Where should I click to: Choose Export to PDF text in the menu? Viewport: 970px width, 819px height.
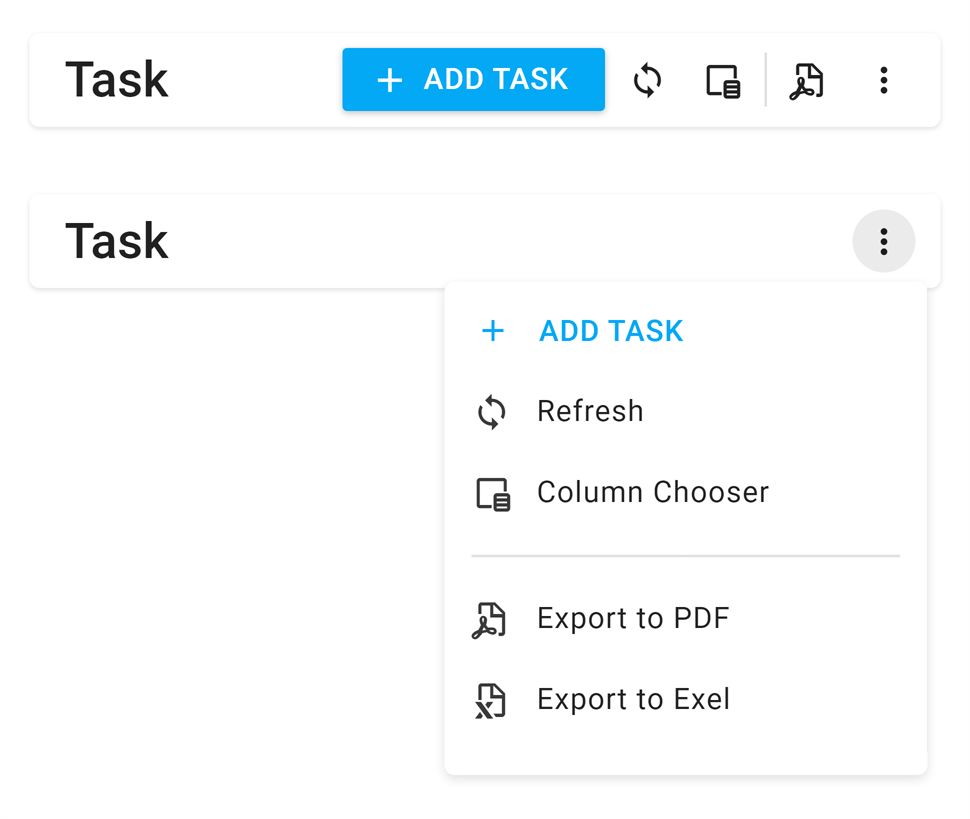(633, 618)
